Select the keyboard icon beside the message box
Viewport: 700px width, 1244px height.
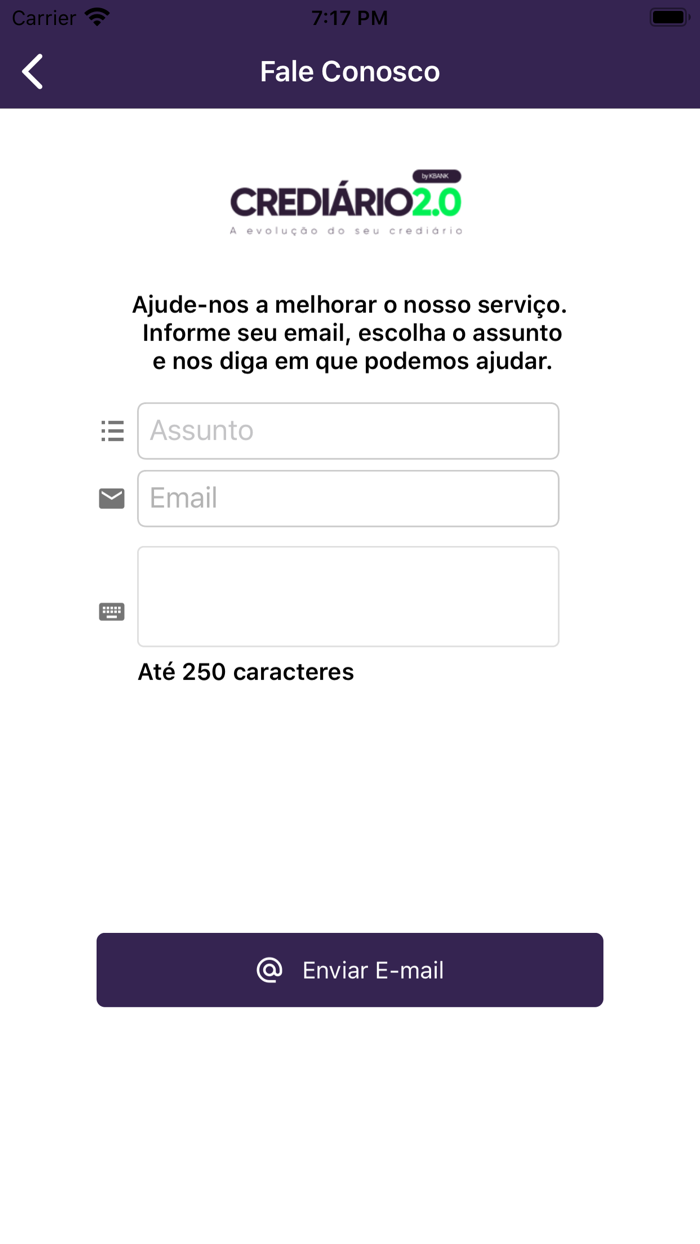tap(111, 610)
